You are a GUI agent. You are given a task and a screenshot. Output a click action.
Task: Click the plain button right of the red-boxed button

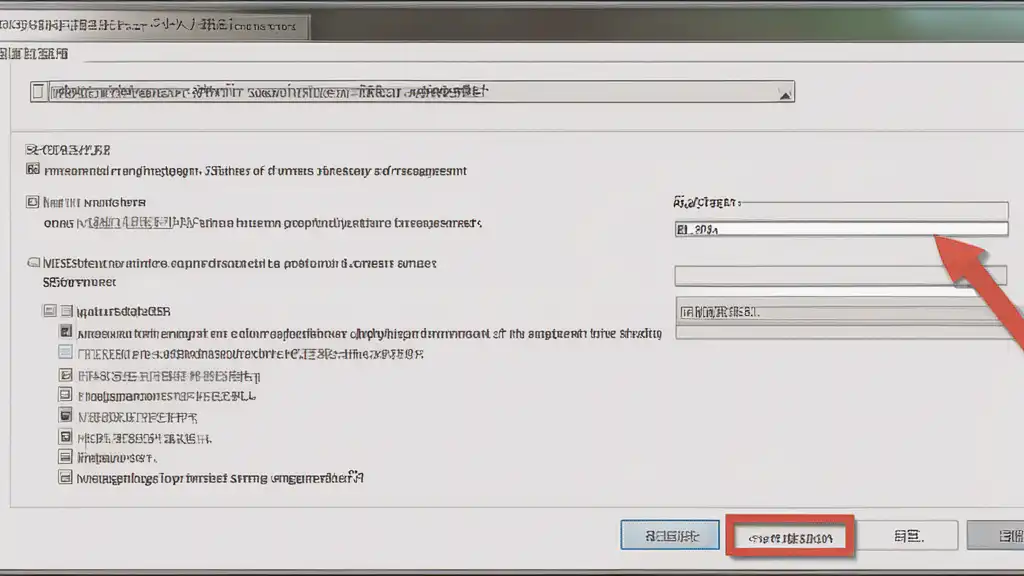(x=908, y=536)
